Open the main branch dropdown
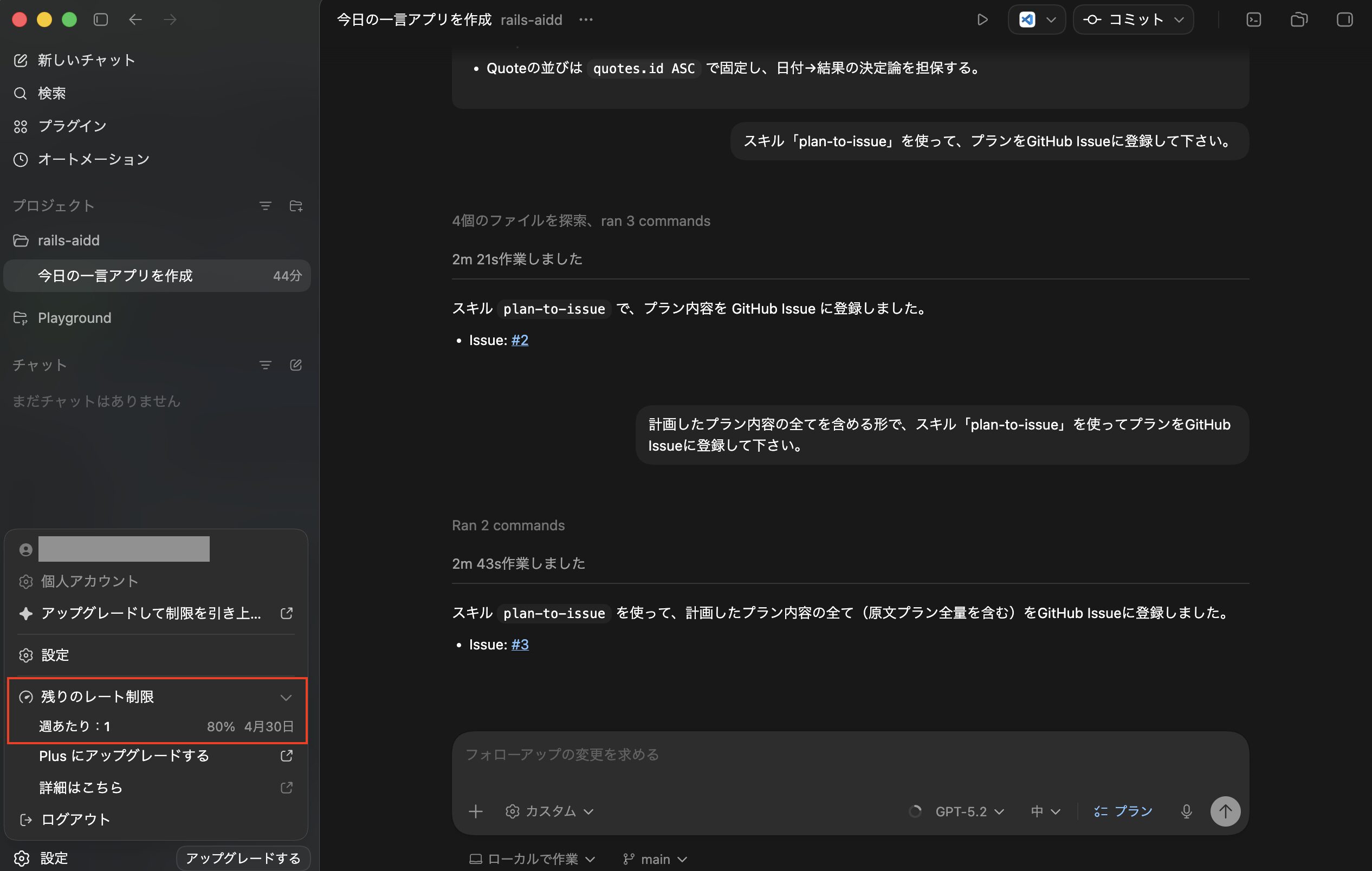 coord(655,859)
